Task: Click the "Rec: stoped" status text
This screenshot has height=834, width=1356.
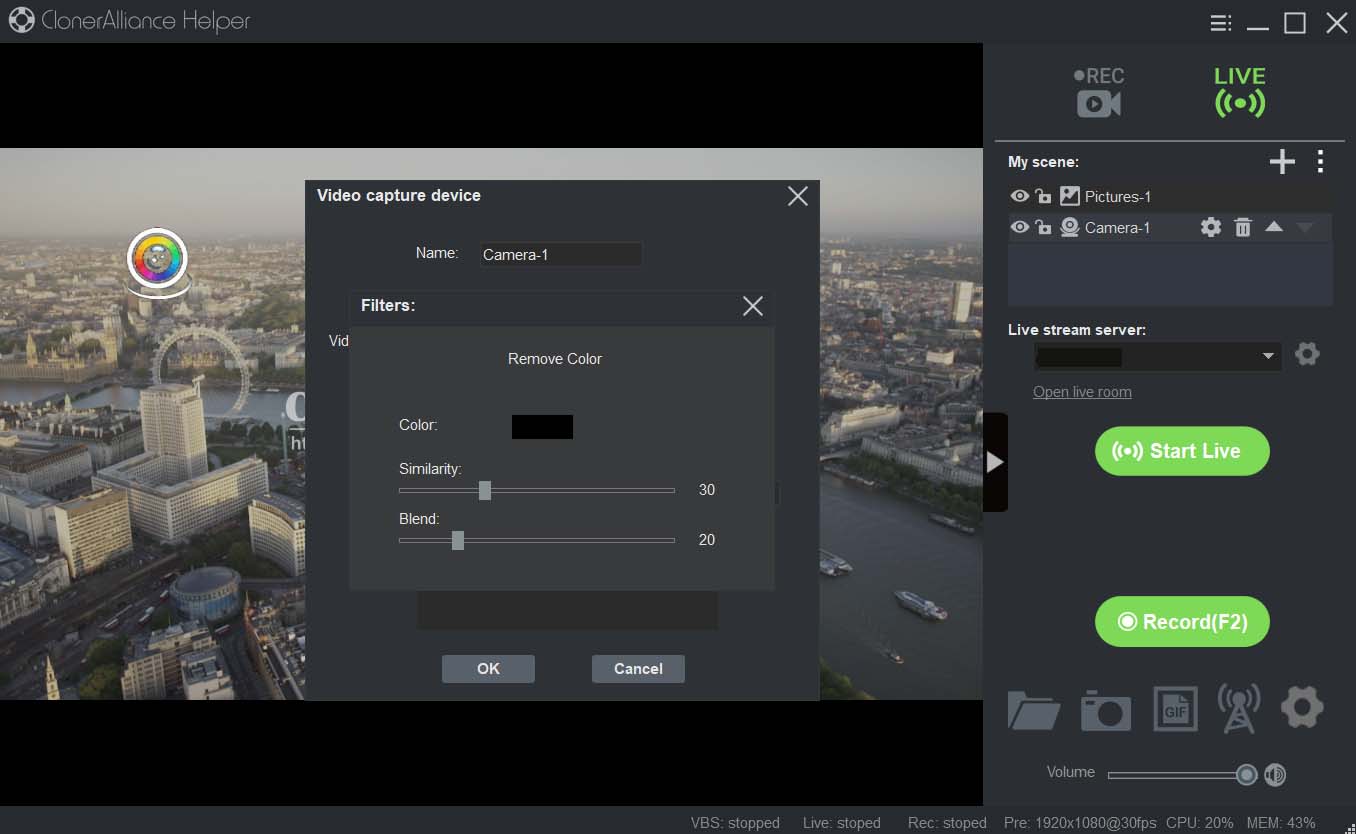Action: (x=947, y=823)
